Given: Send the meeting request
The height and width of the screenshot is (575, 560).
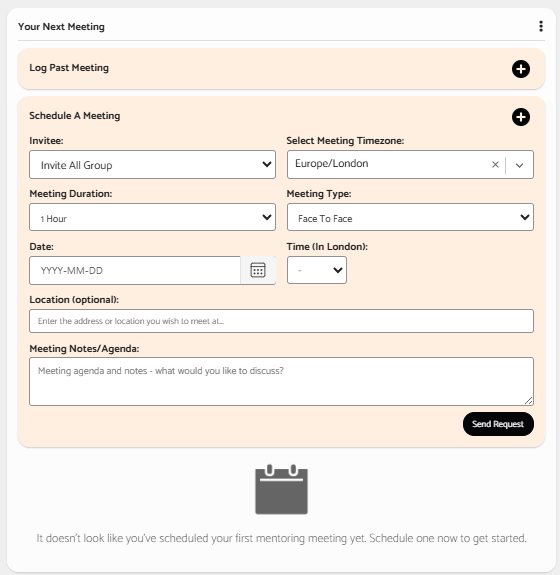Looking at the screenshot, I should click(498, 424).
